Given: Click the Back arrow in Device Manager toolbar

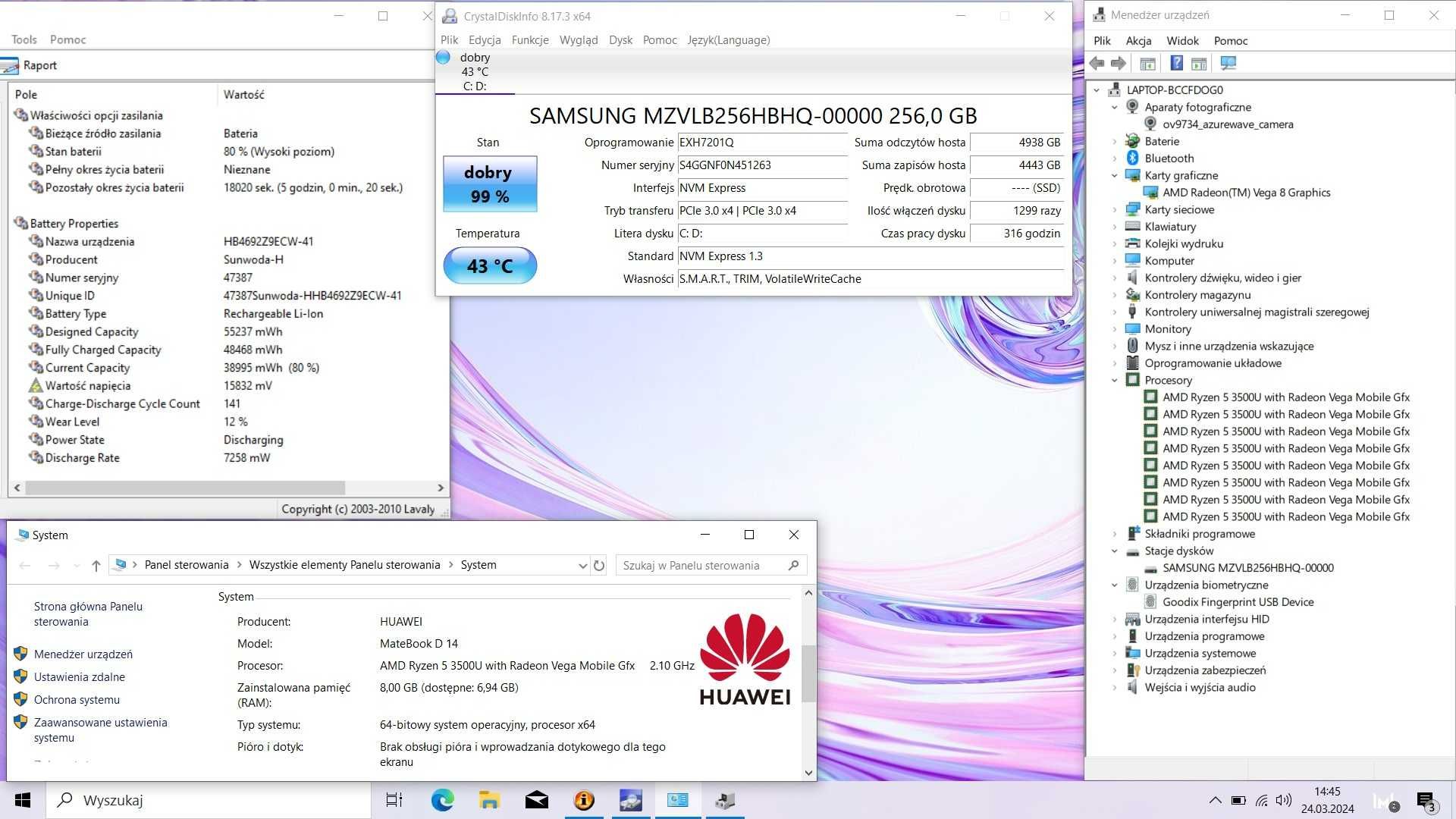Looking at the screenshot, I should coord(1097,64).
